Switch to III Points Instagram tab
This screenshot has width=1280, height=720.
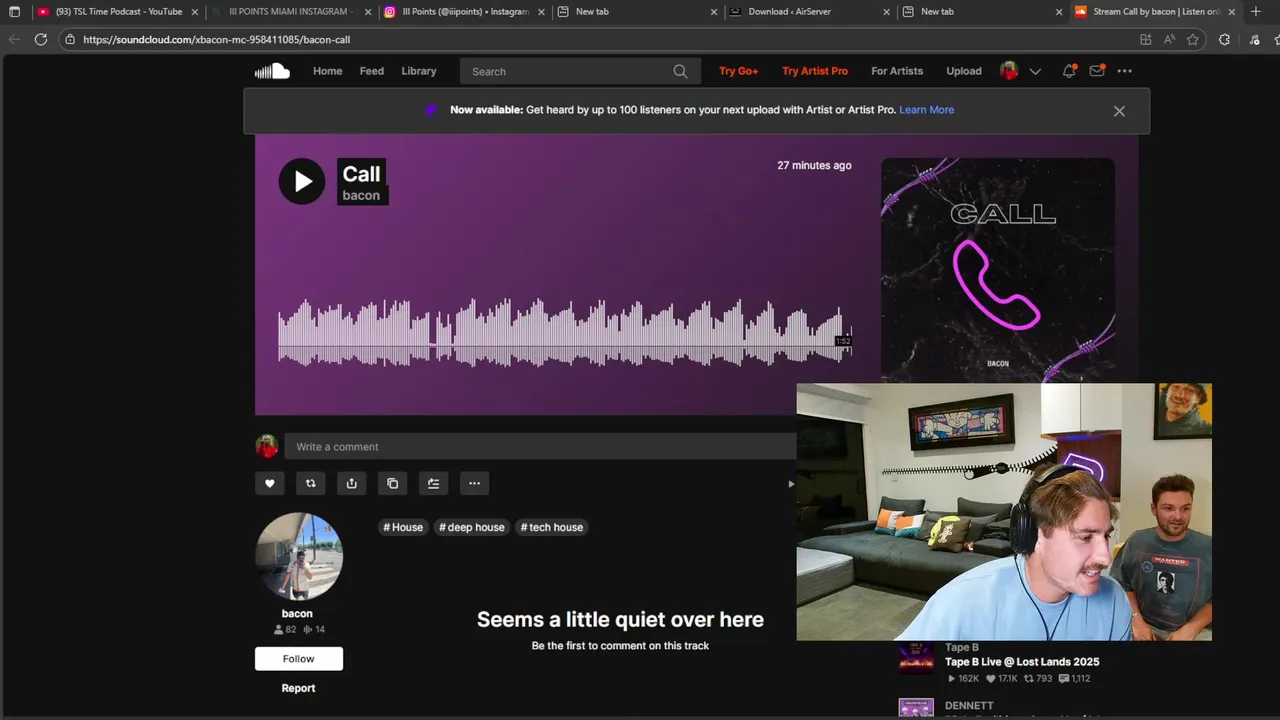coord(465,12)
